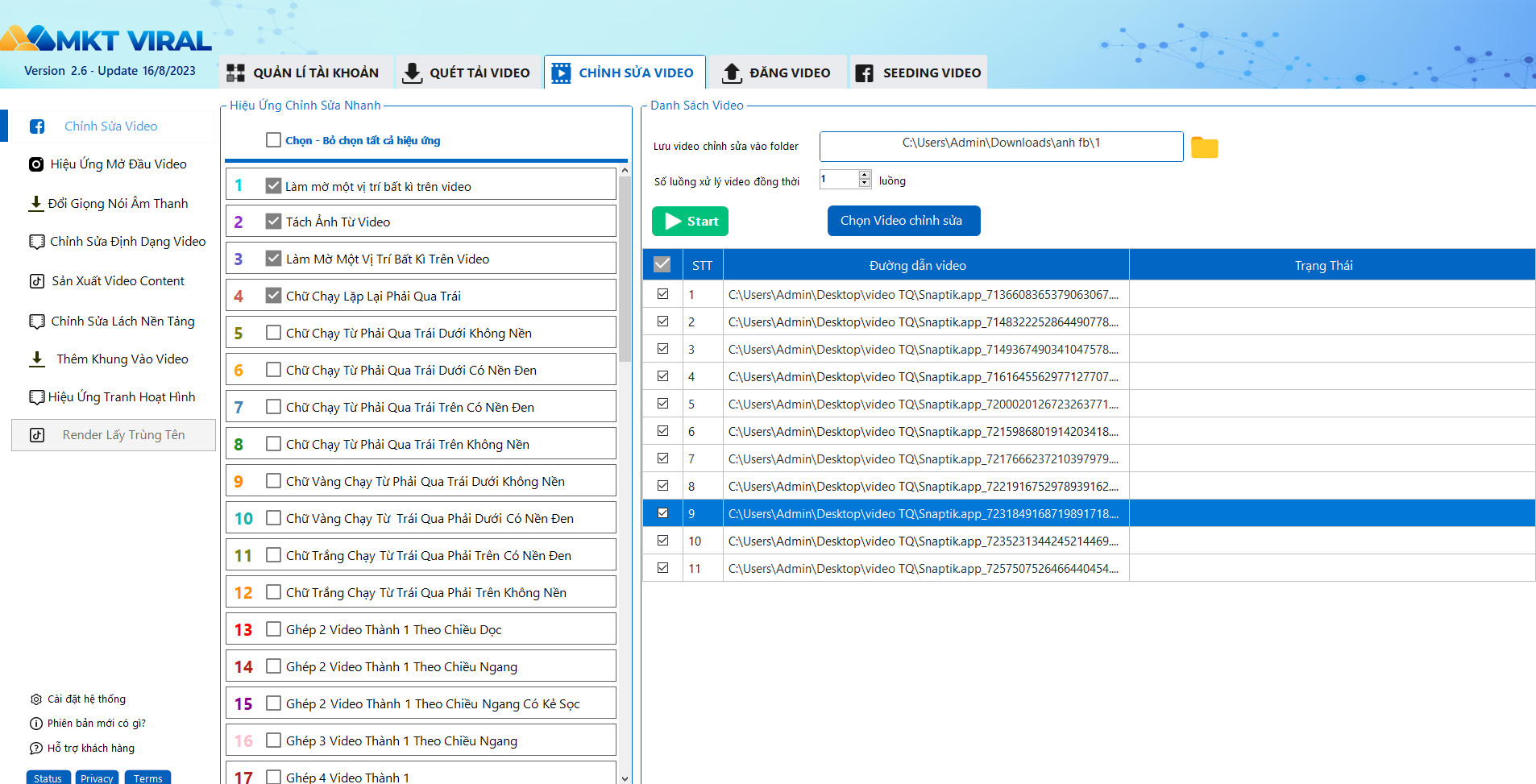Click the Hỗ trợ khách hàng chat icon
Image resolution: width=1536 pixels, height=784 pixels.
pos(36,749)
